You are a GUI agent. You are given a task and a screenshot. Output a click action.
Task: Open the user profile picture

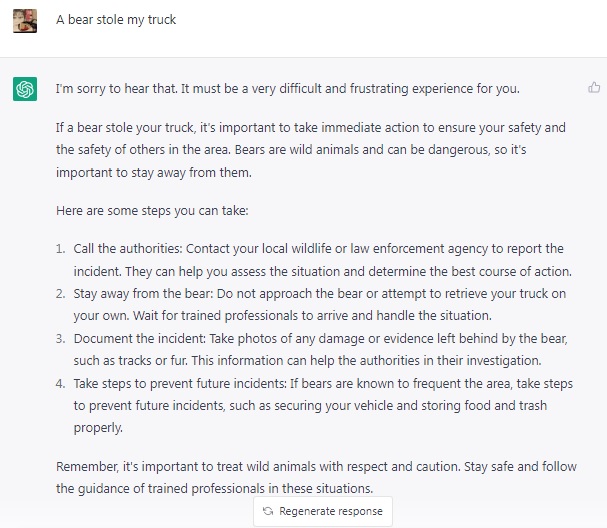tap(25, 21)
